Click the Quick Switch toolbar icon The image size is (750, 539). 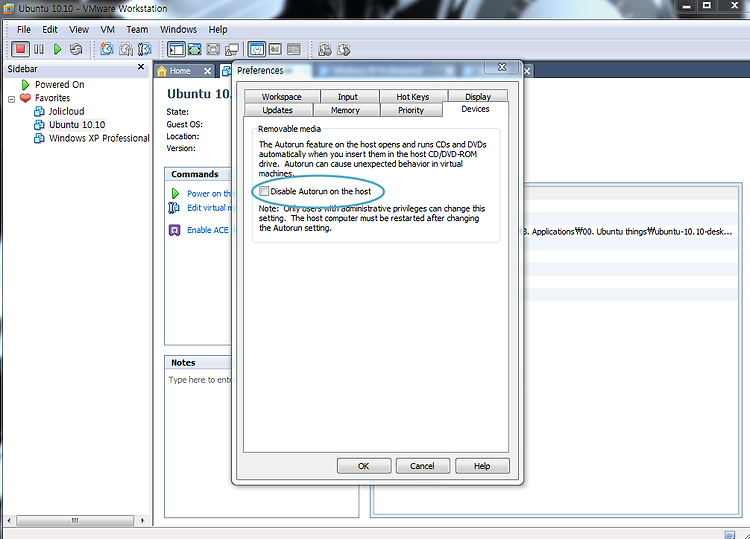(213, 49)
